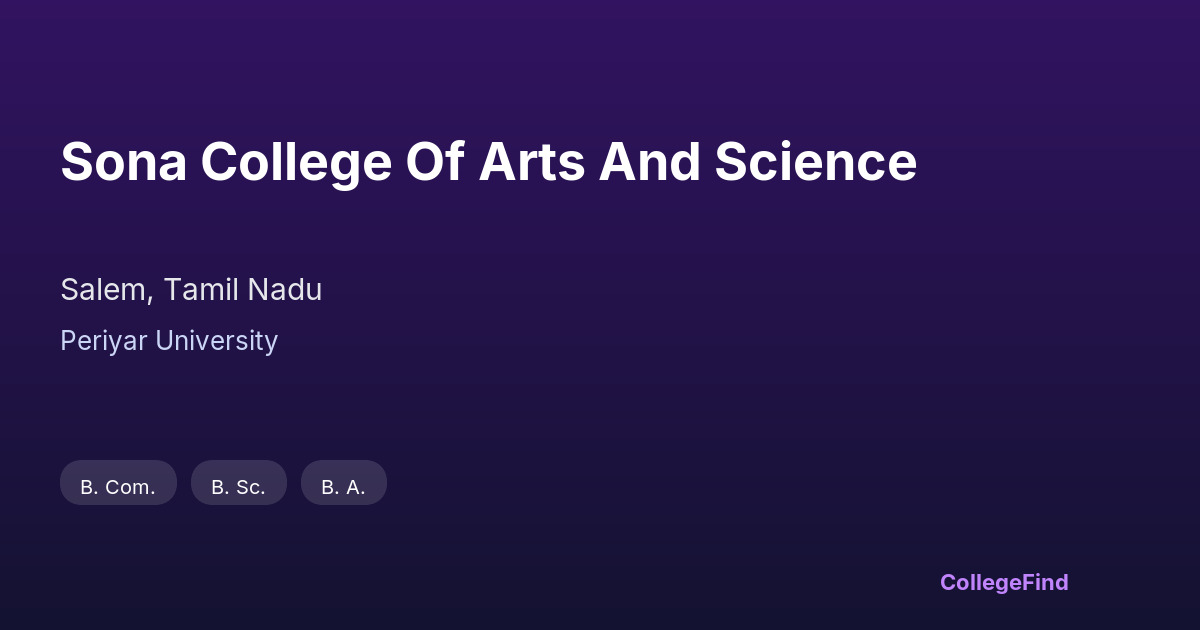Click the word "Salem" in the location
The height and width of the screenshot is (630, 1200).
click(x=105, y=290)
